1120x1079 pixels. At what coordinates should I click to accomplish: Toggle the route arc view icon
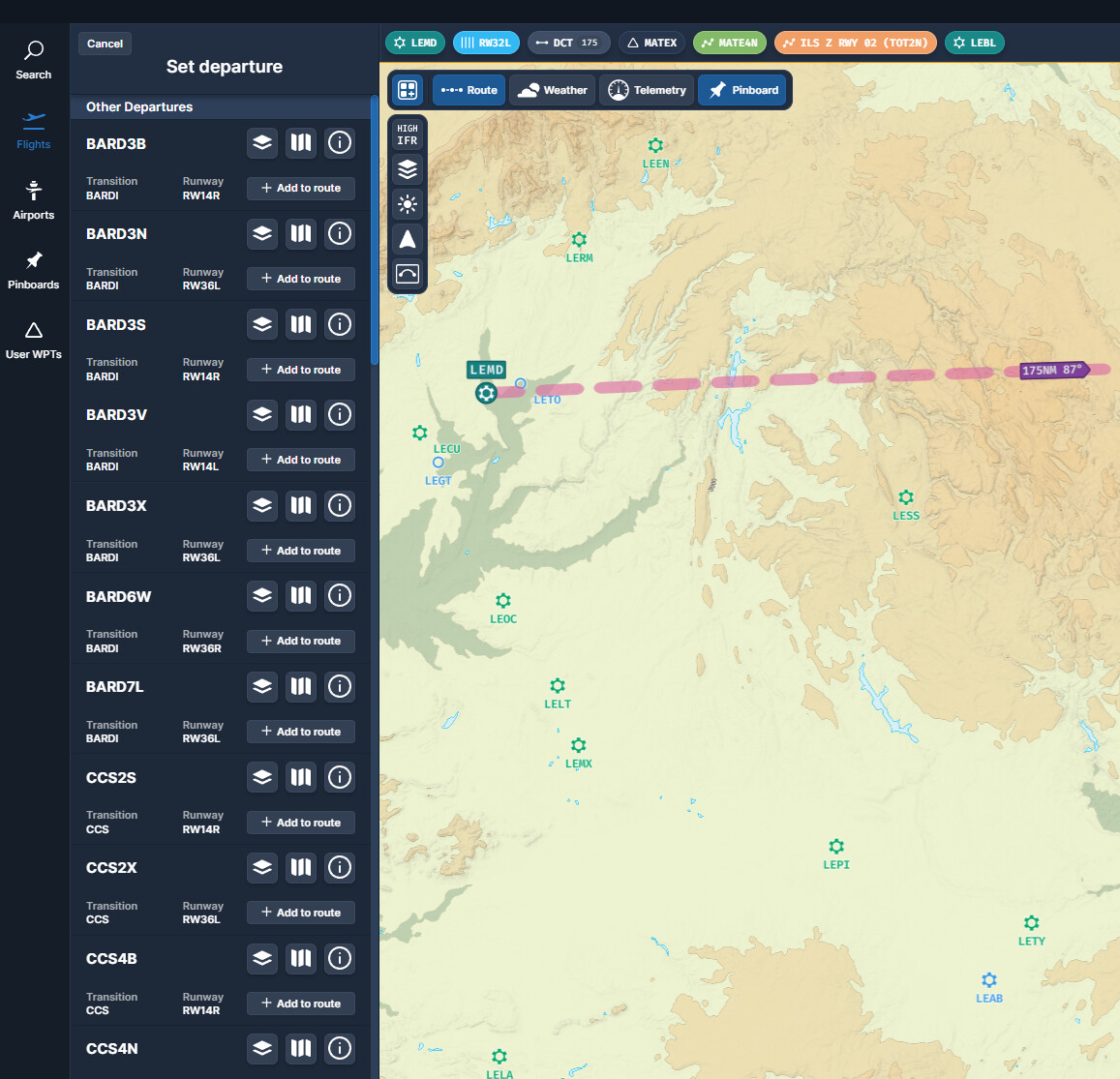click(408, 274)
